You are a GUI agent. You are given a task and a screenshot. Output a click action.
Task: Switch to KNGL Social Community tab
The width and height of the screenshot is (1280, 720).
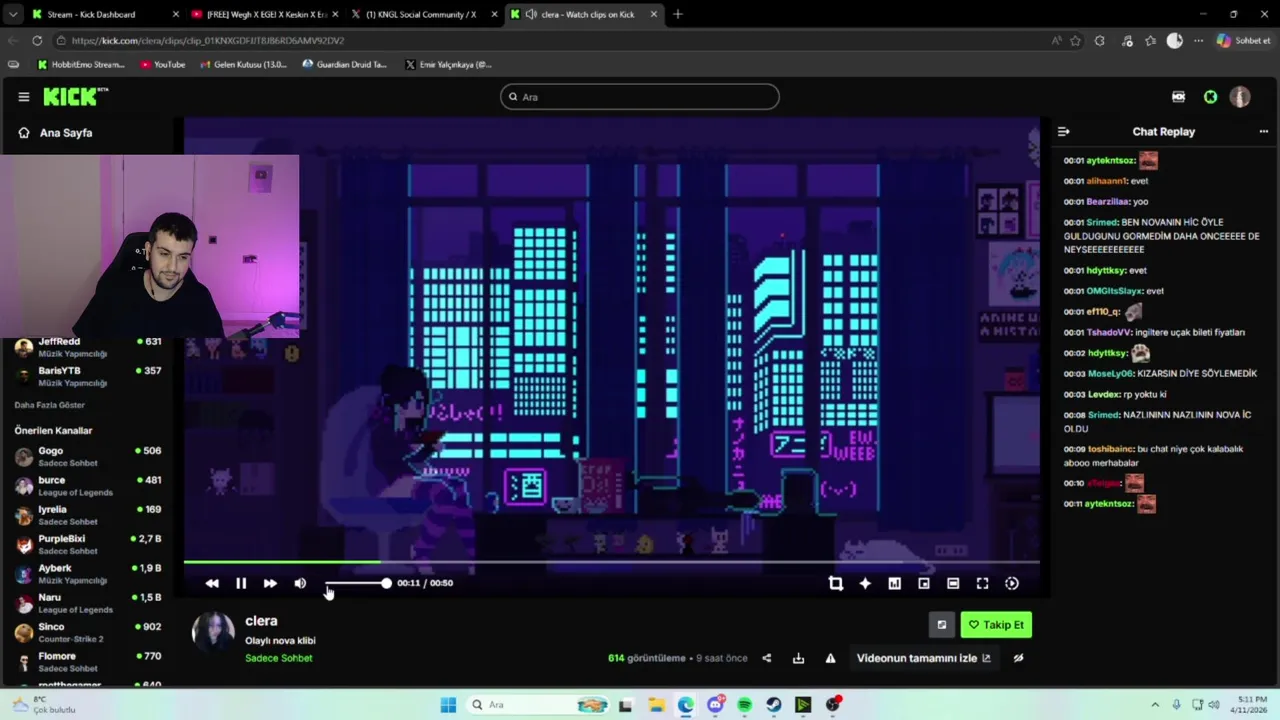[425, 14]
